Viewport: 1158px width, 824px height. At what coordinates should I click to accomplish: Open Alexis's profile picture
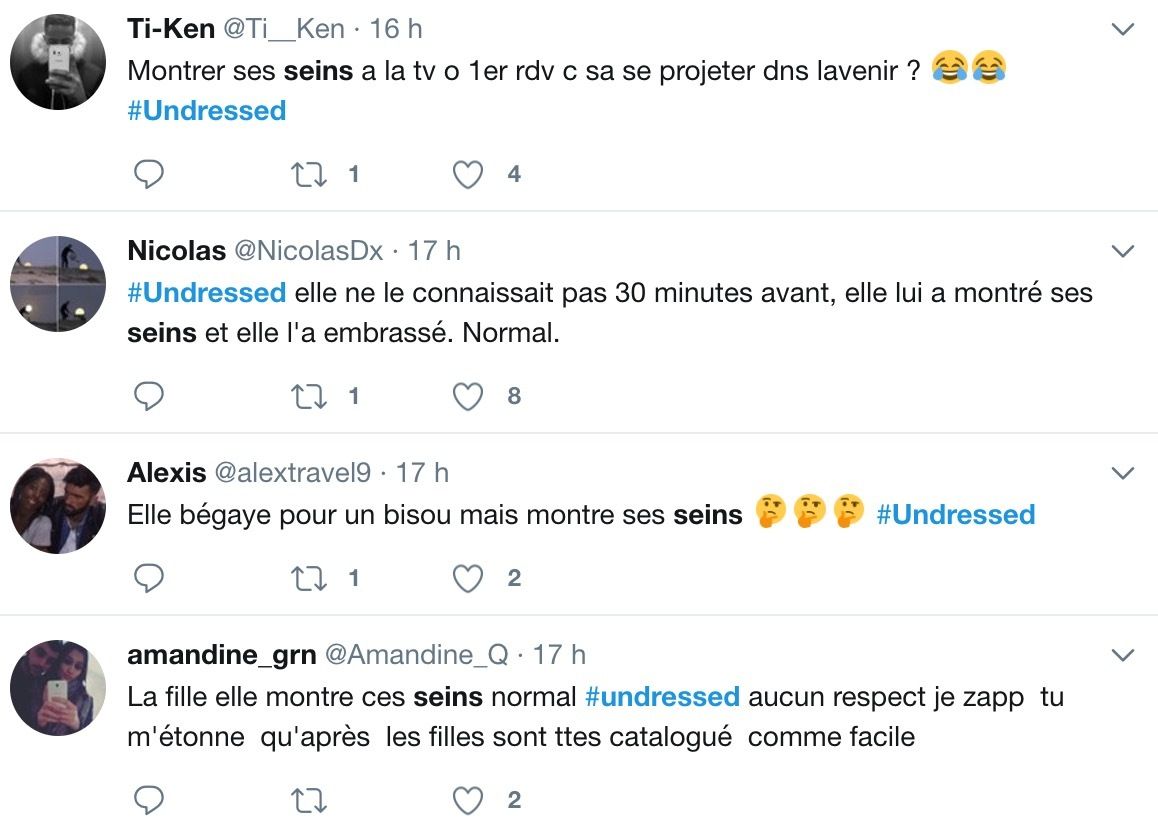[x=58, y=506]
